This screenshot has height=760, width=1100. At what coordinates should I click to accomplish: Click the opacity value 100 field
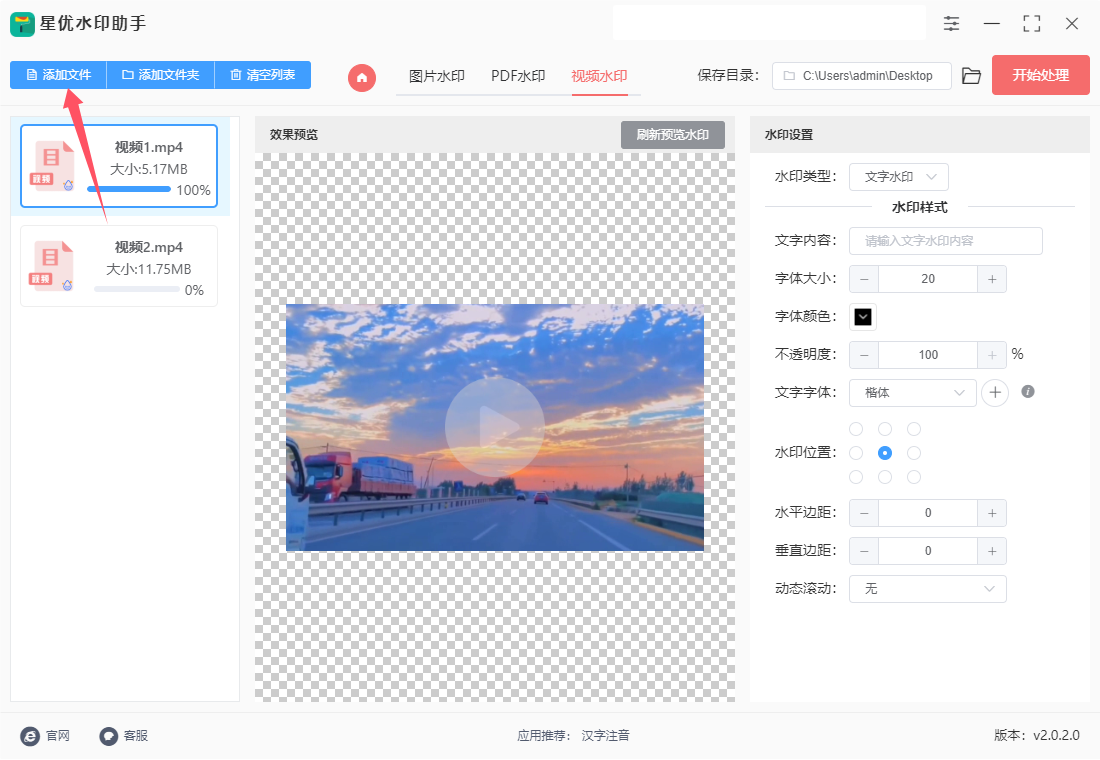(x=927, y=355)
